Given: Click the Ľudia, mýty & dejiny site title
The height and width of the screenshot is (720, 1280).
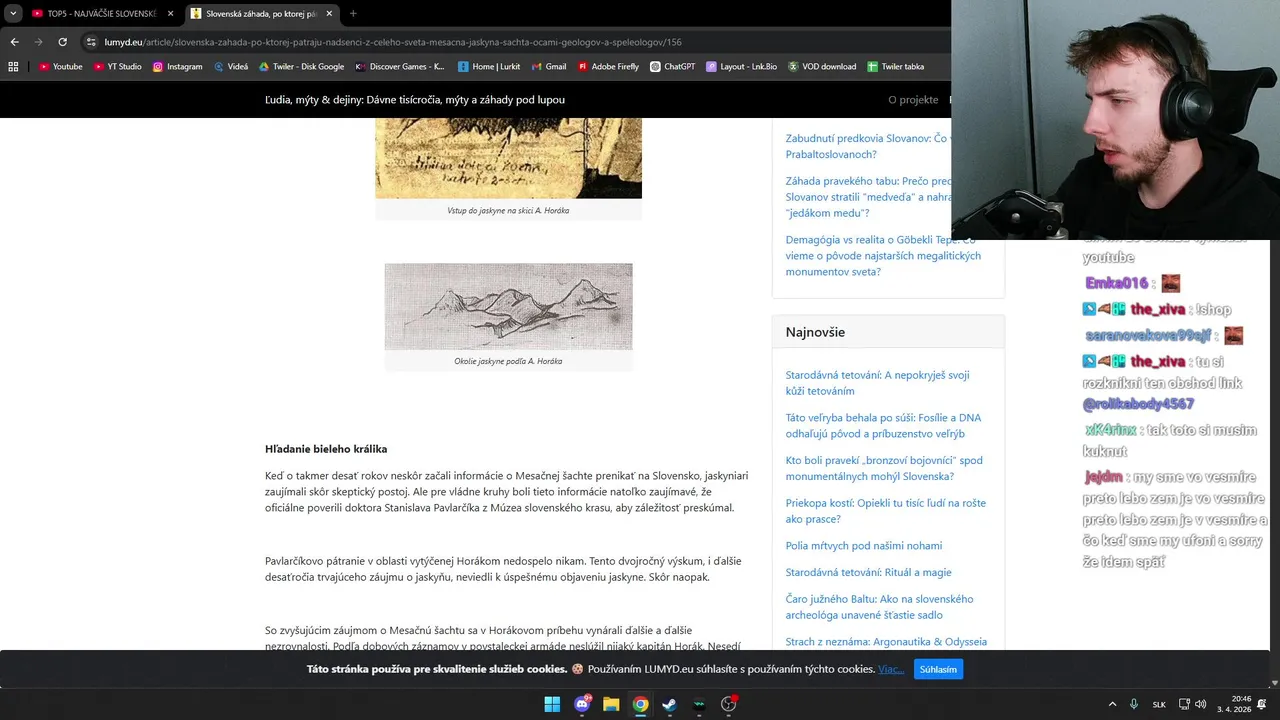Looking at the screenshot, I should (x=415, y=100).
